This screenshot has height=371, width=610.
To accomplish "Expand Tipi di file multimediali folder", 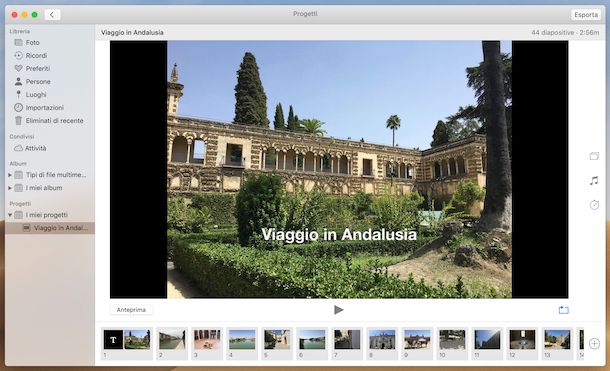I will pos(10,175).
